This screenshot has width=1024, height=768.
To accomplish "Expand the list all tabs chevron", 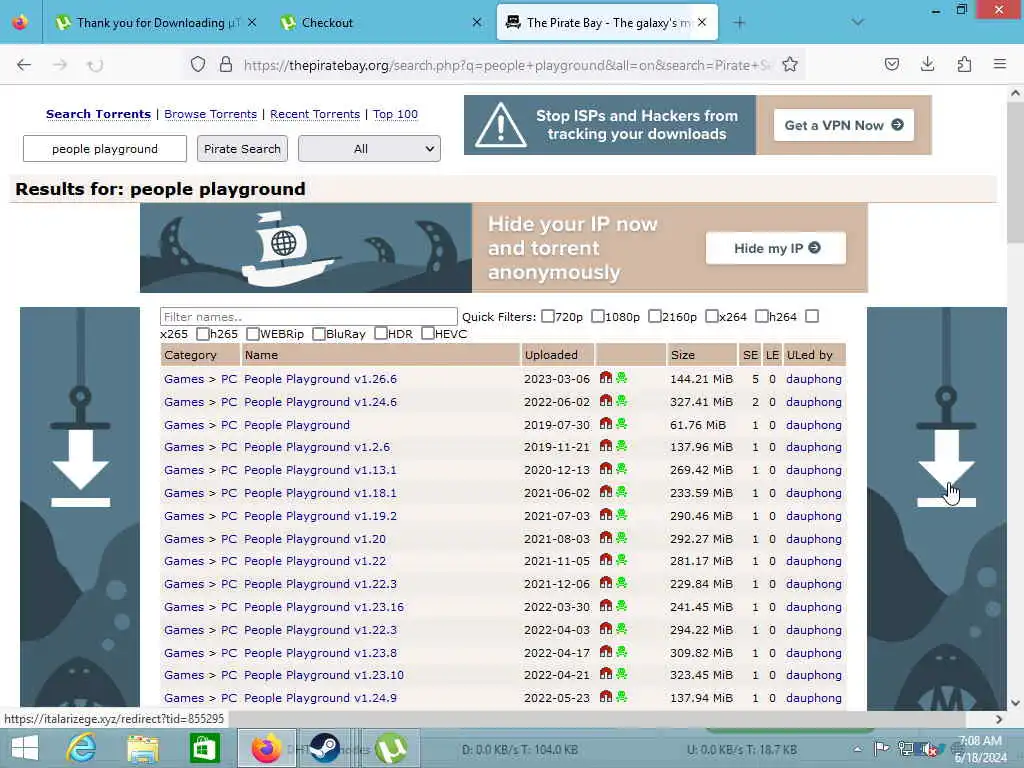I will (x=857, y=22).
